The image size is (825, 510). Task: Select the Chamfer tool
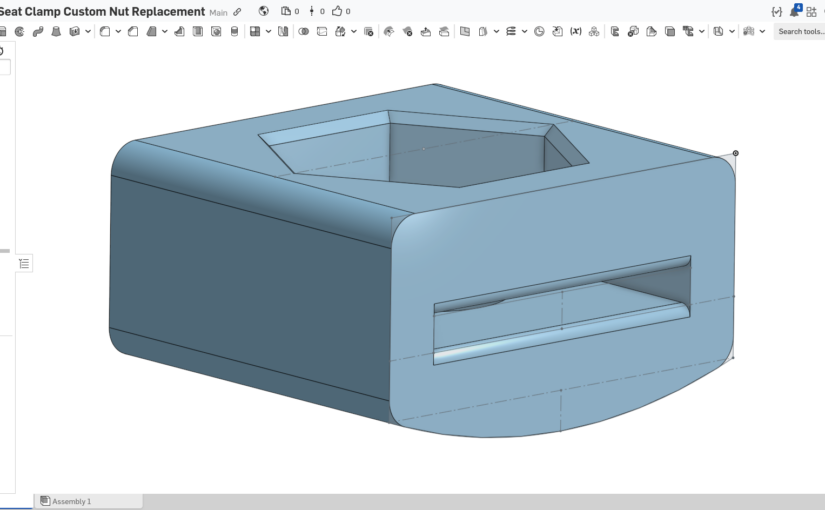click(133, 32)
